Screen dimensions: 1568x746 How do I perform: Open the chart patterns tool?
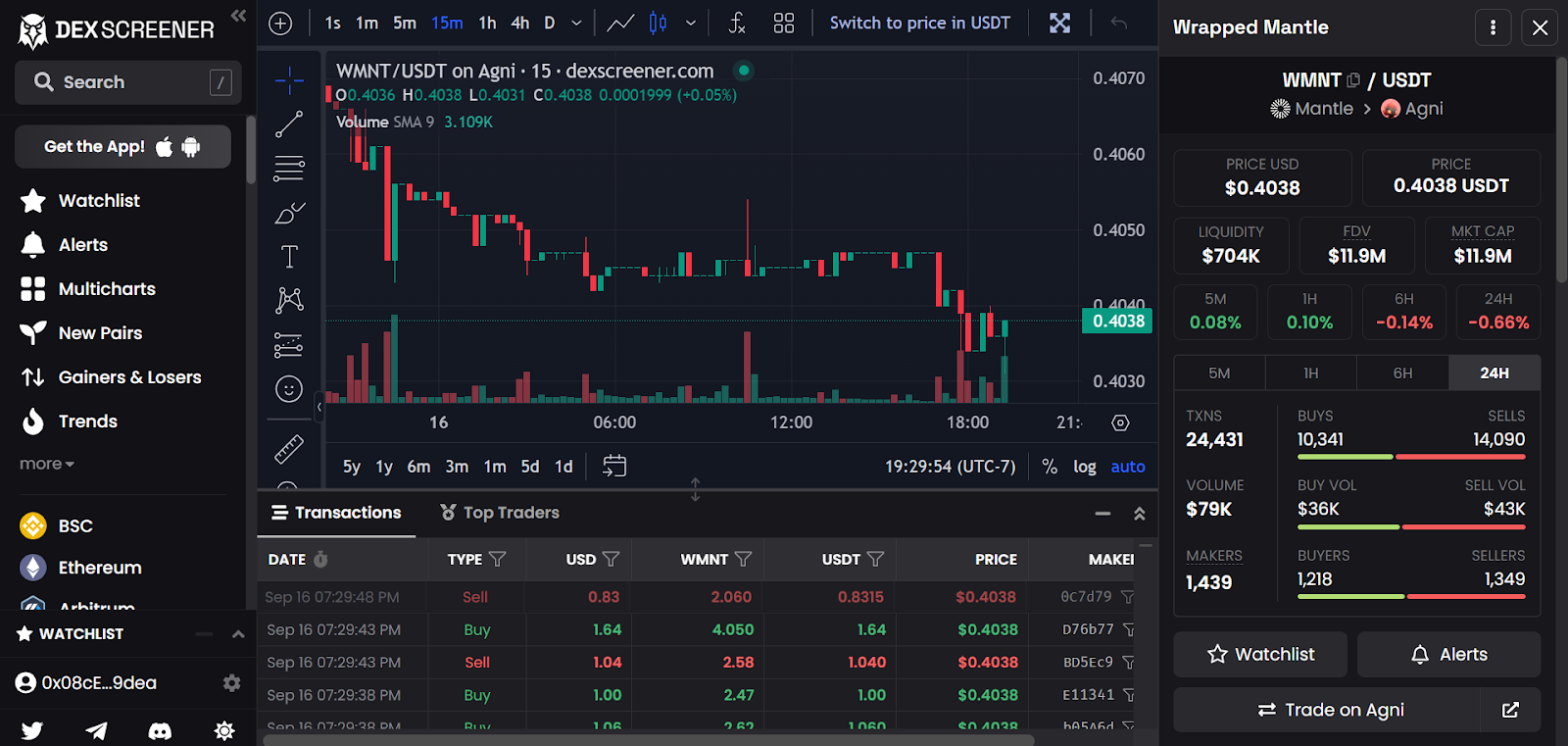pos(289,300)
